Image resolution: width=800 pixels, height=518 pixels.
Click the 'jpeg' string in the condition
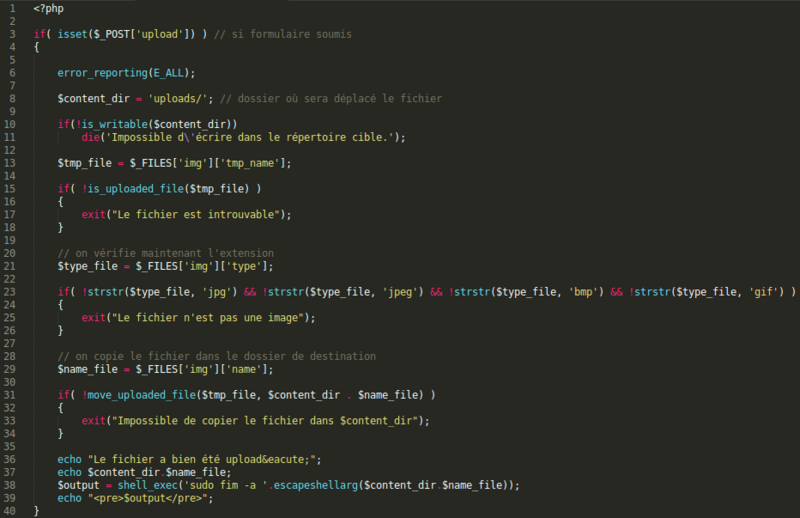coord(398,292)
